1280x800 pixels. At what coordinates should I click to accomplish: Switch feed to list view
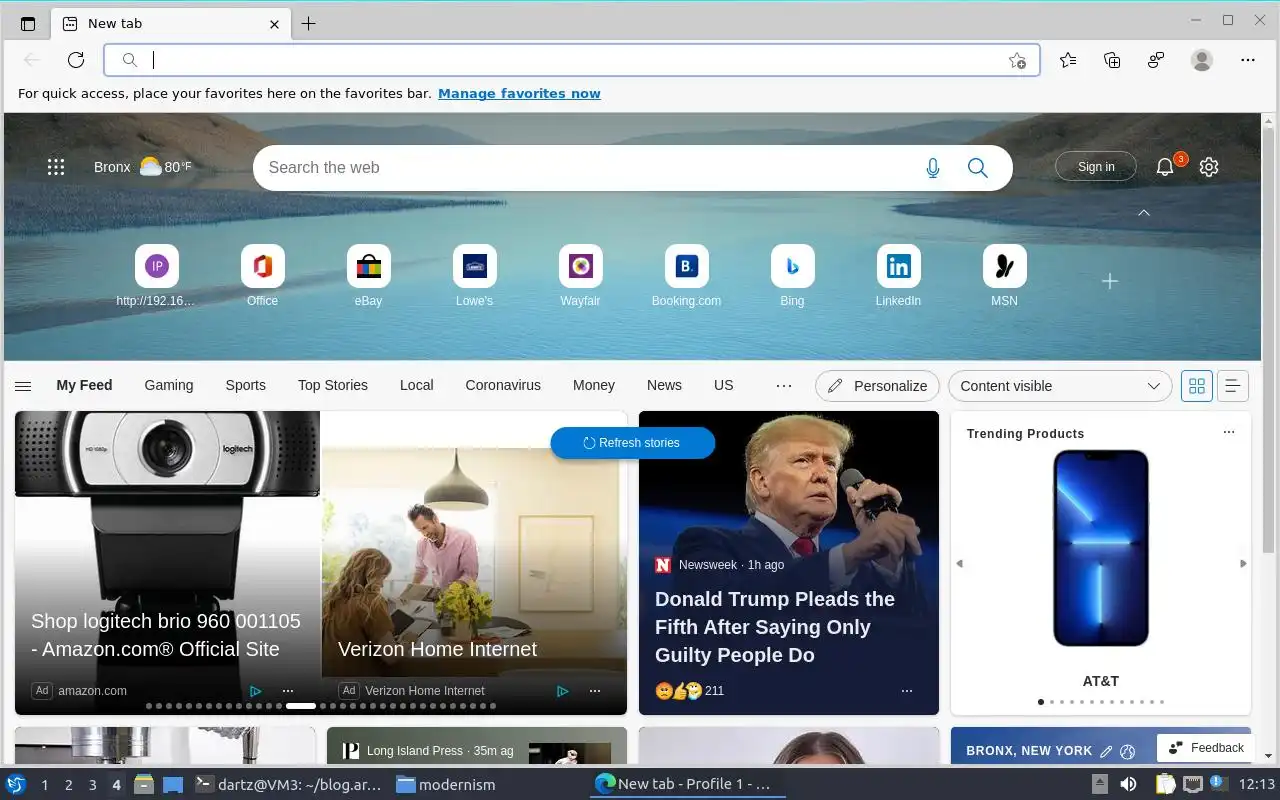1233,386
